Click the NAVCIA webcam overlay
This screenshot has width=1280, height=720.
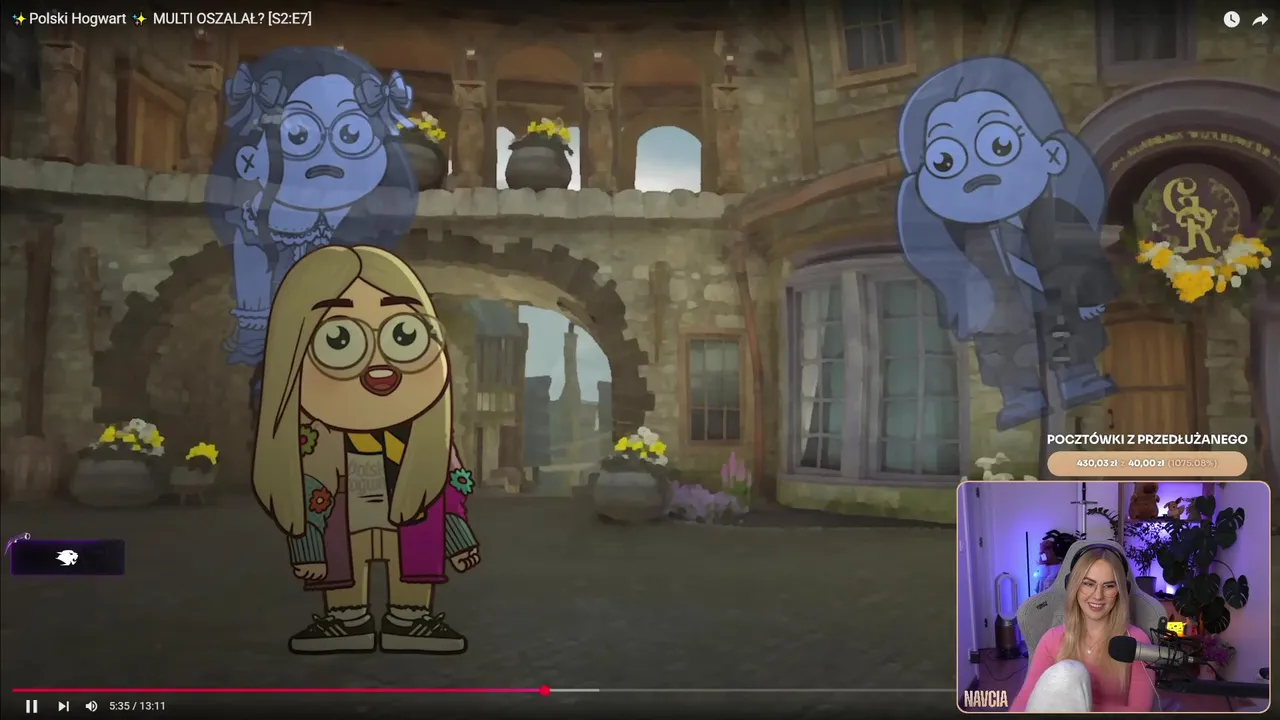[x=1113, y=597]
